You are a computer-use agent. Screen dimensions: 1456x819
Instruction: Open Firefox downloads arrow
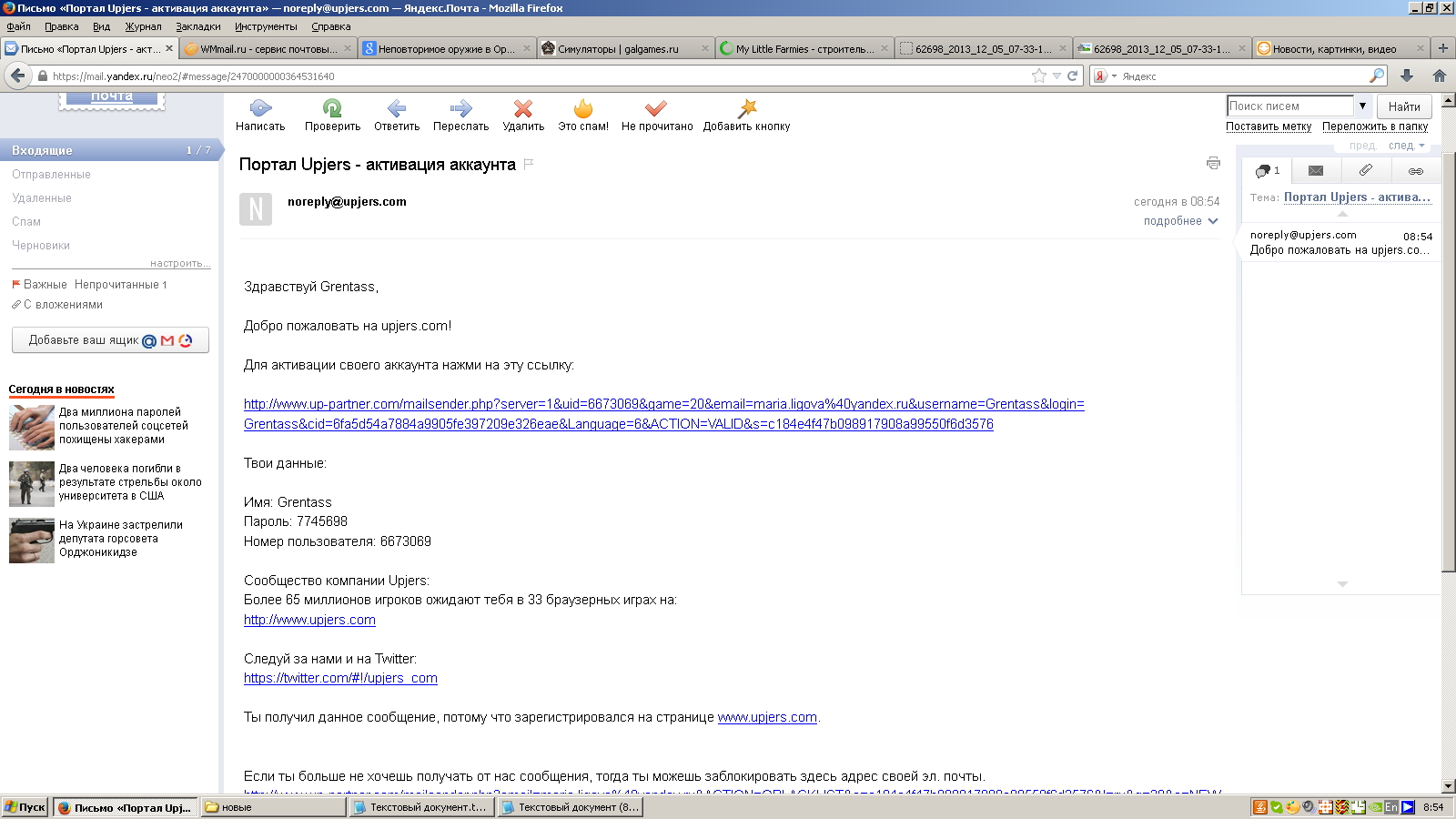click(x=1407, y=76)
